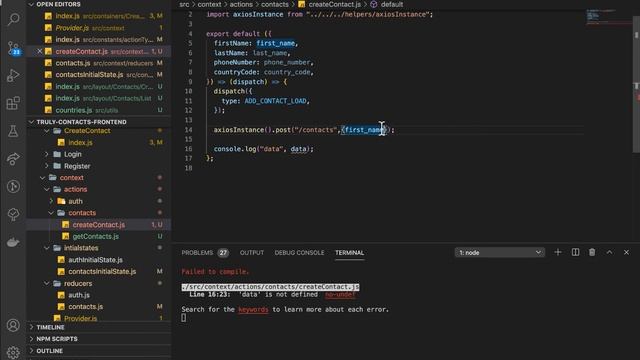Open the no-undef link in terminal
Viewport: 640px width, 360px height.
point(340,294)
